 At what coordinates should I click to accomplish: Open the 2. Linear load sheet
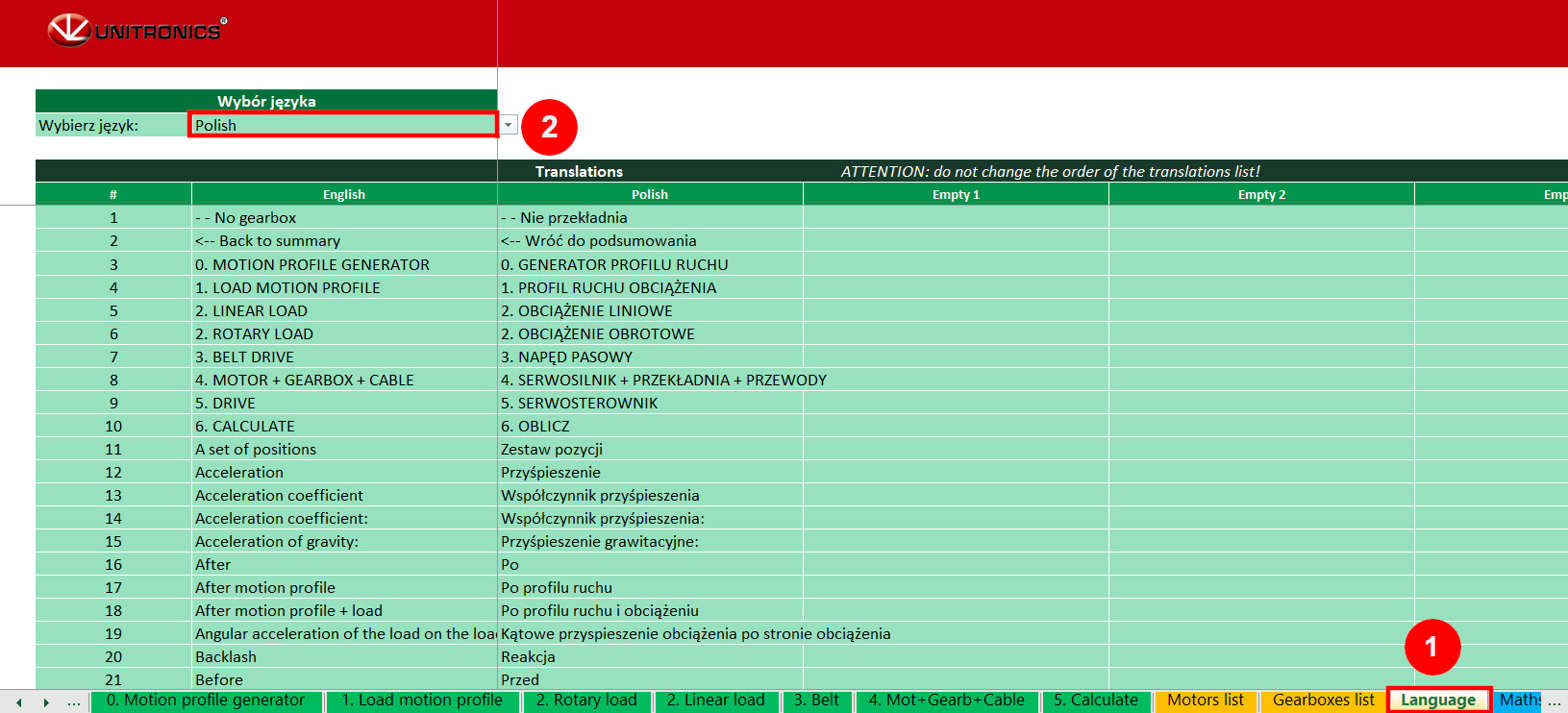716,701
